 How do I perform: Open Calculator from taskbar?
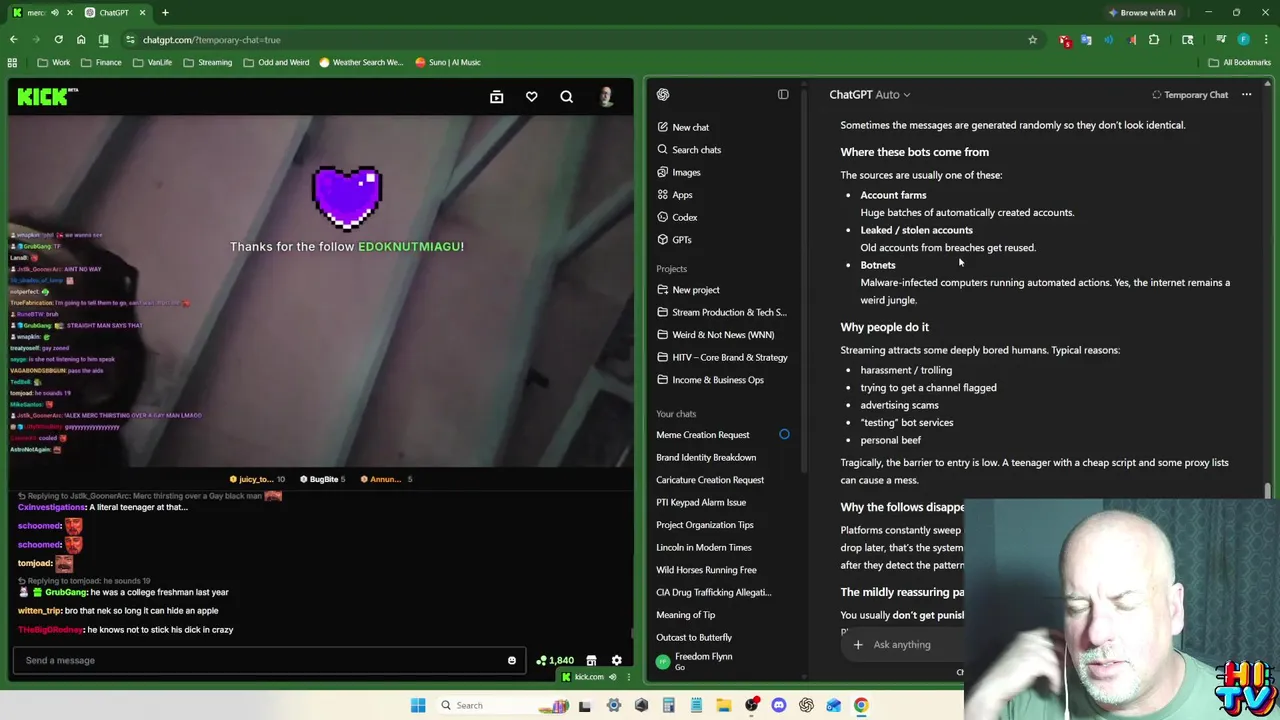(x=668, y=705)
